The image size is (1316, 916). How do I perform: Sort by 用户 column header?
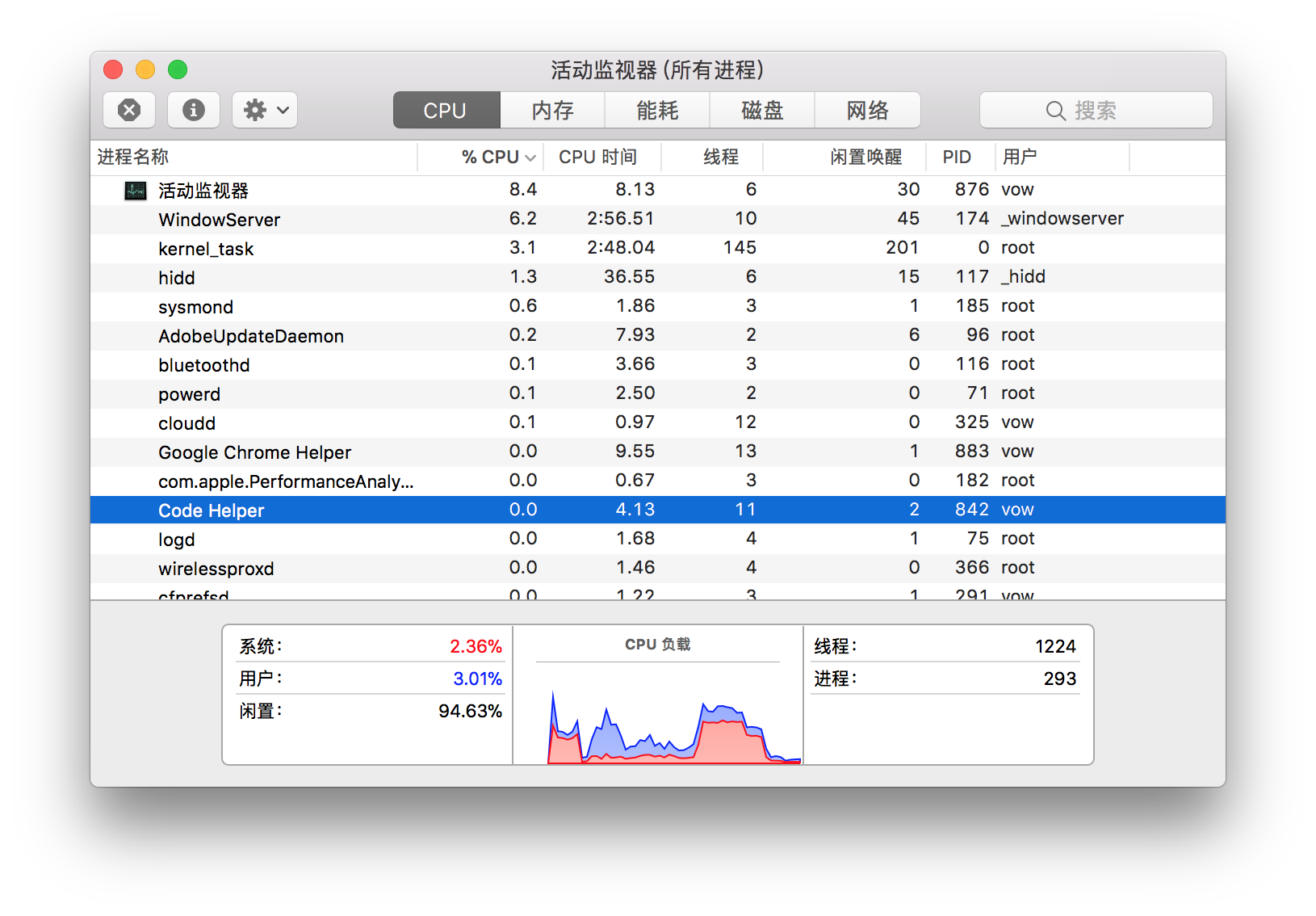click(1063, 157)
